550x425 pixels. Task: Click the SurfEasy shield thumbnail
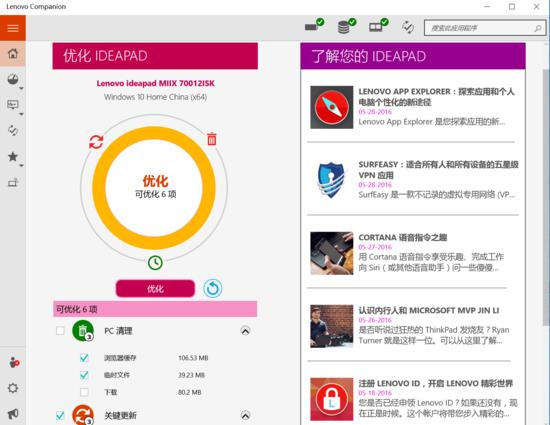coord(332,180)
